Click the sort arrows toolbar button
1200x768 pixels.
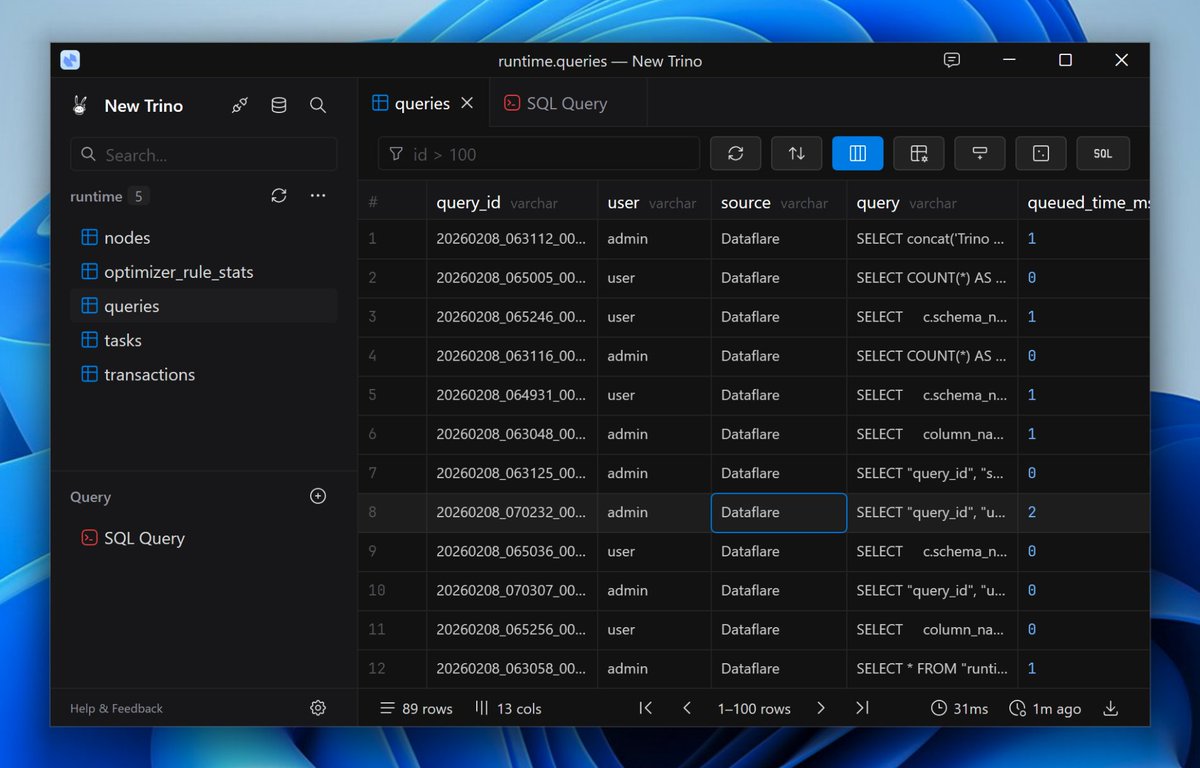click(x=796, y=153)
